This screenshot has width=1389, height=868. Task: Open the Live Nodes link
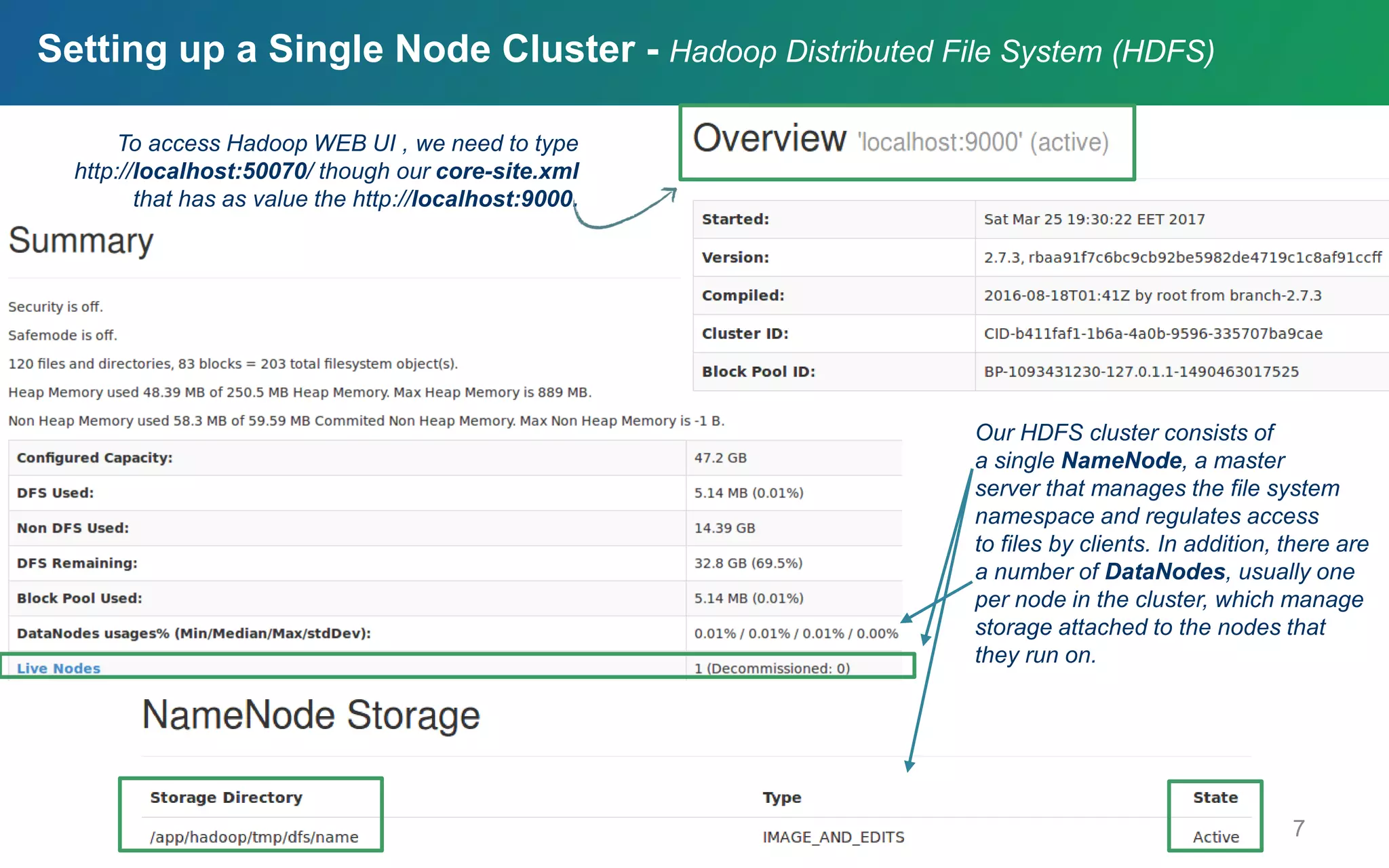tap(58, 668)
